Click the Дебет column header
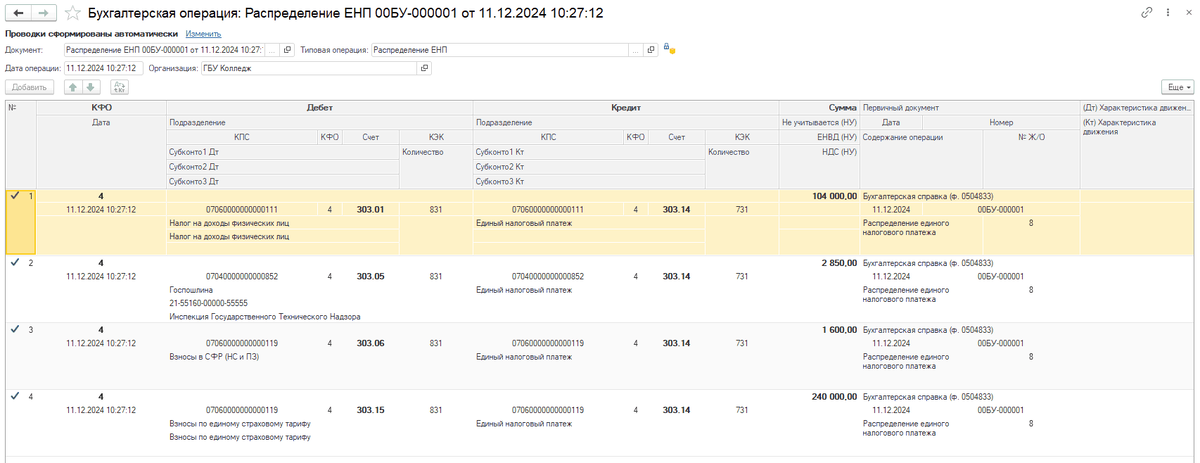 coord(319,106)
